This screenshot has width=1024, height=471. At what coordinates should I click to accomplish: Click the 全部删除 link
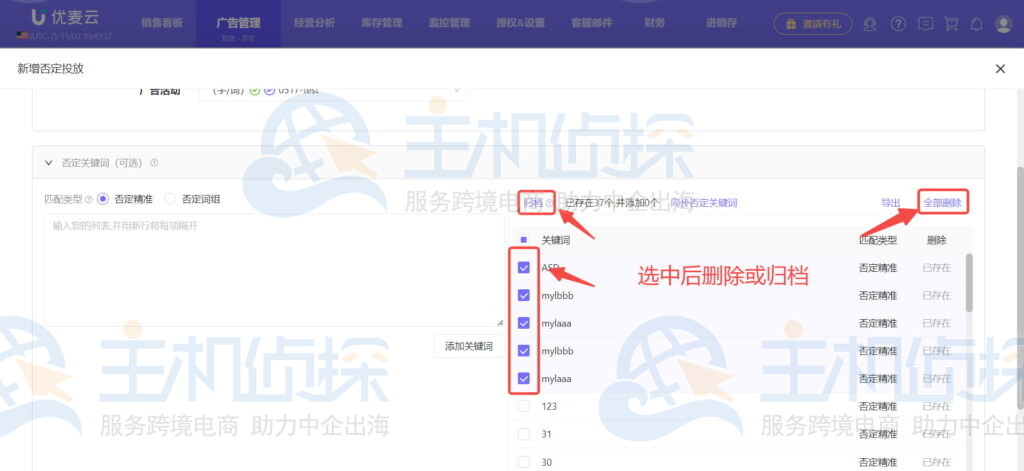[942, 203]
